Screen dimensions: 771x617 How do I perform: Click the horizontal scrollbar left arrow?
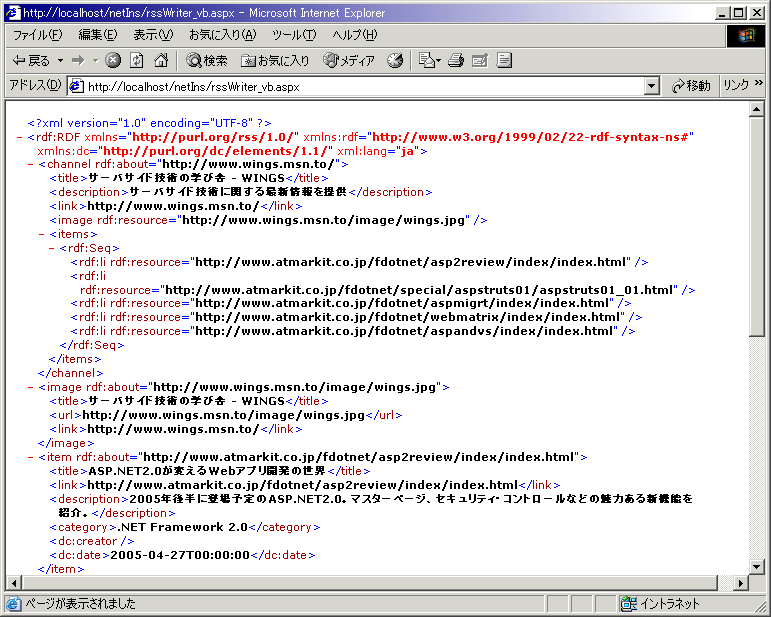[x=14, y=583]
